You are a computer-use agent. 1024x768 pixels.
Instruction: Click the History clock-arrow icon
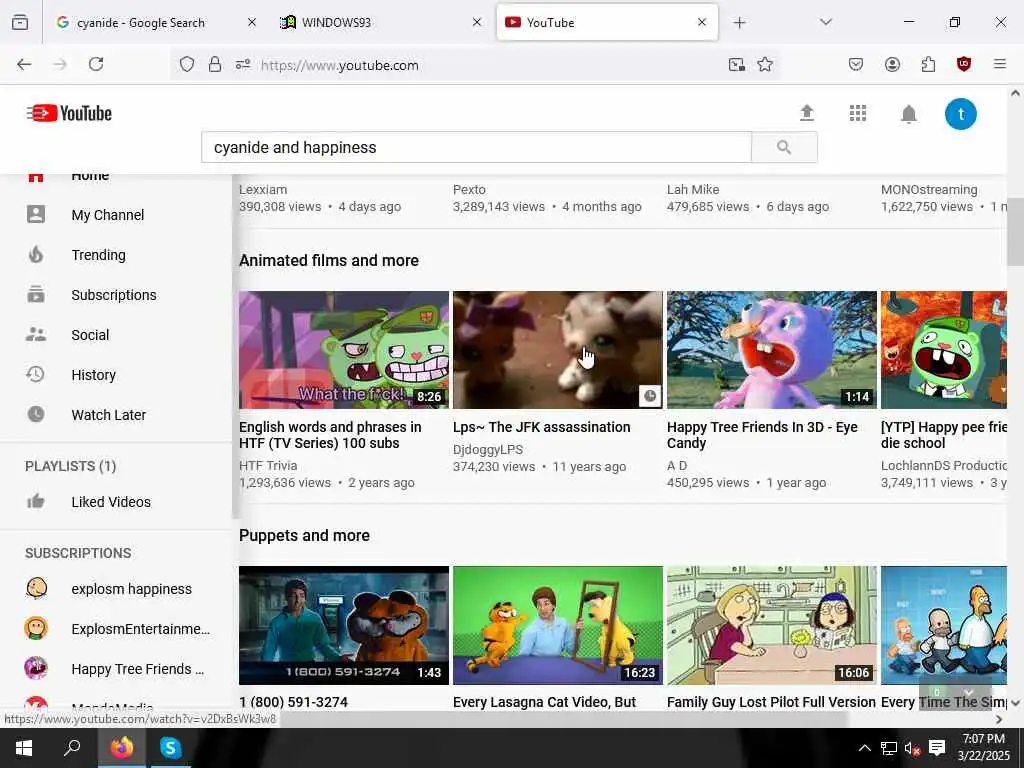tap(35, 374)
